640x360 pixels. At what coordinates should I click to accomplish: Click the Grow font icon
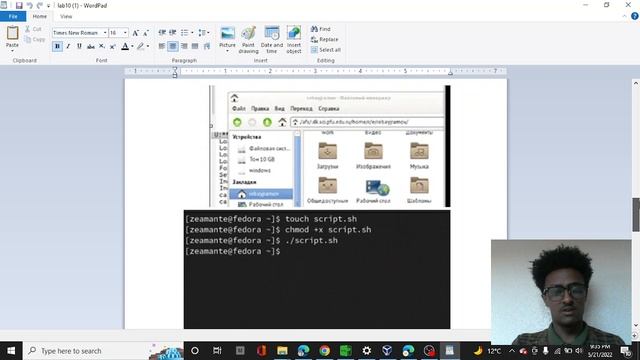coord(136,33)
